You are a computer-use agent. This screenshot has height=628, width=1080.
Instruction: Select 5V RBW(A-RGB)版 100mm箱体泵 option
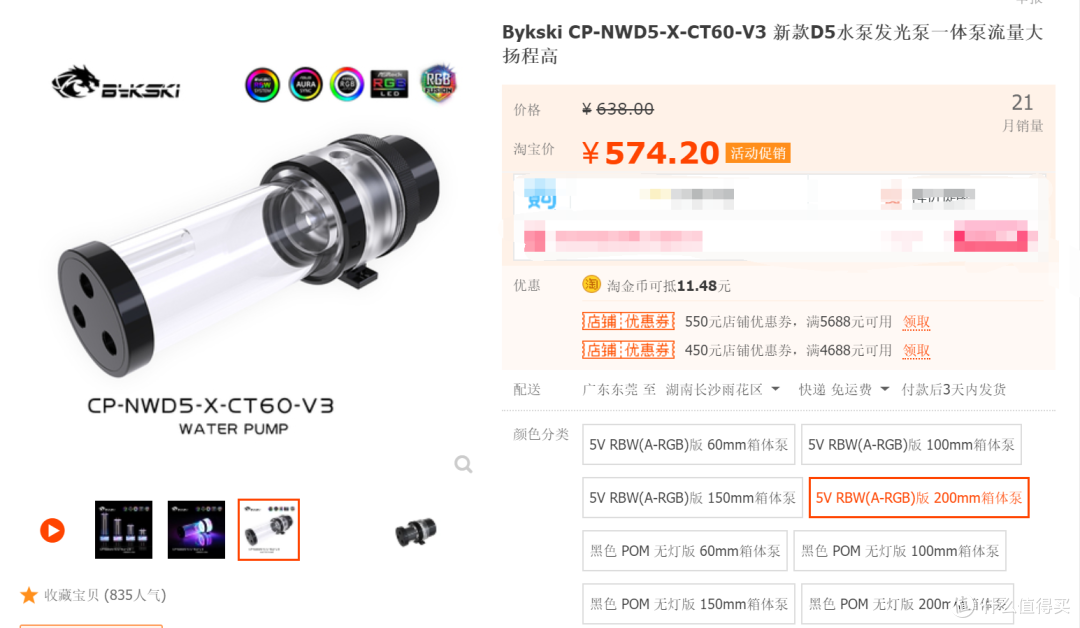pyautogui.click(x=911, y=445)
